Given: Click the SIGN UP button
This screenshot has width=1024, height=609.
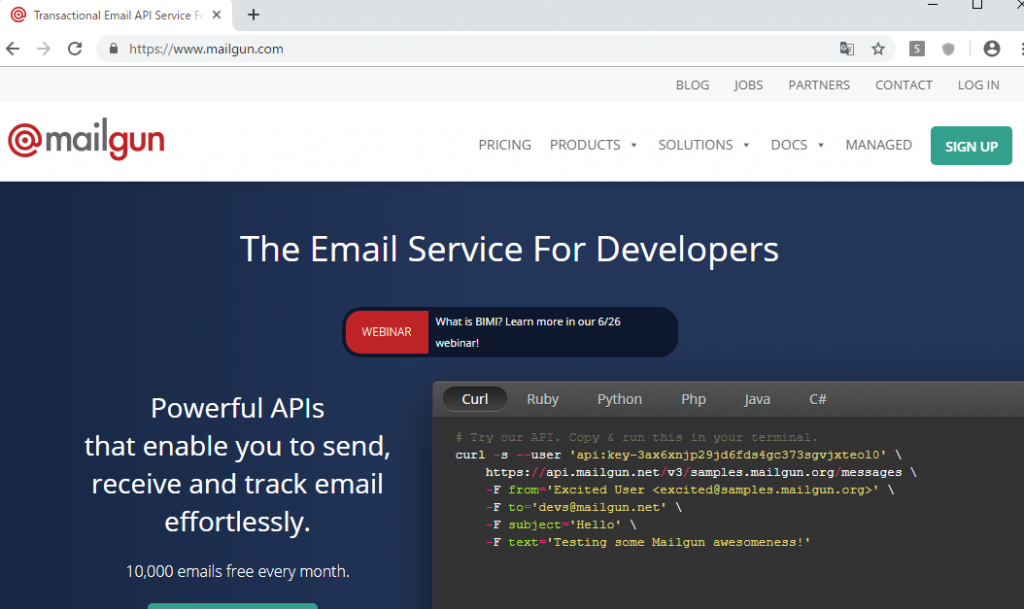Looking at the screenshot, I should click(971, 145).
